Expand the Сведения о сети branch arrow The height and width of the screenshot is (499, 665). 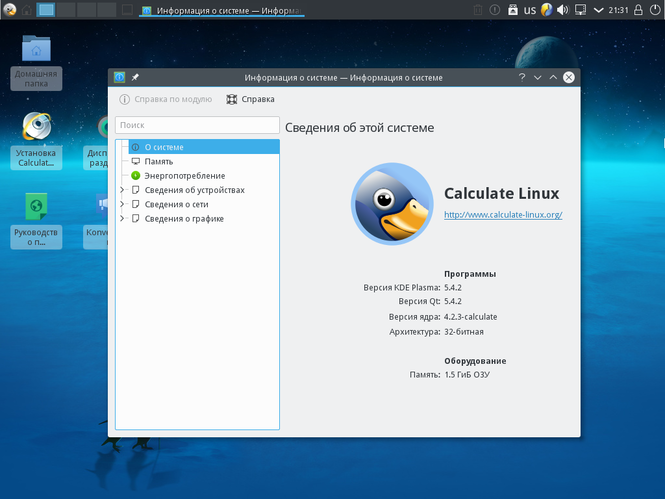(122, 204)
